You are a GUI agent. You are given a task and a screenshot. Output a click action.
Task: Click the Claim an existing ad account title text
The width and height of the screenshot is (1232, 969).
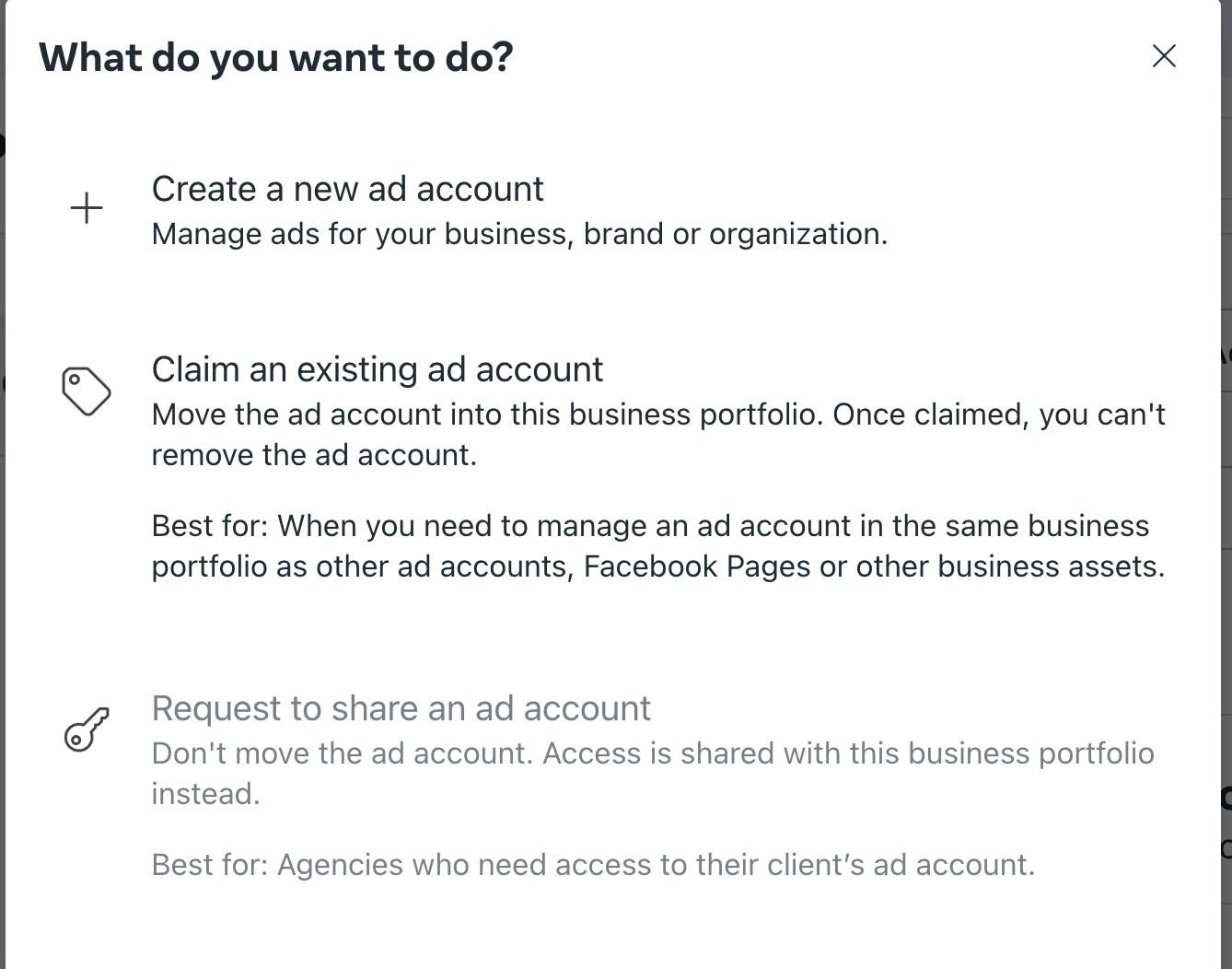378,369
